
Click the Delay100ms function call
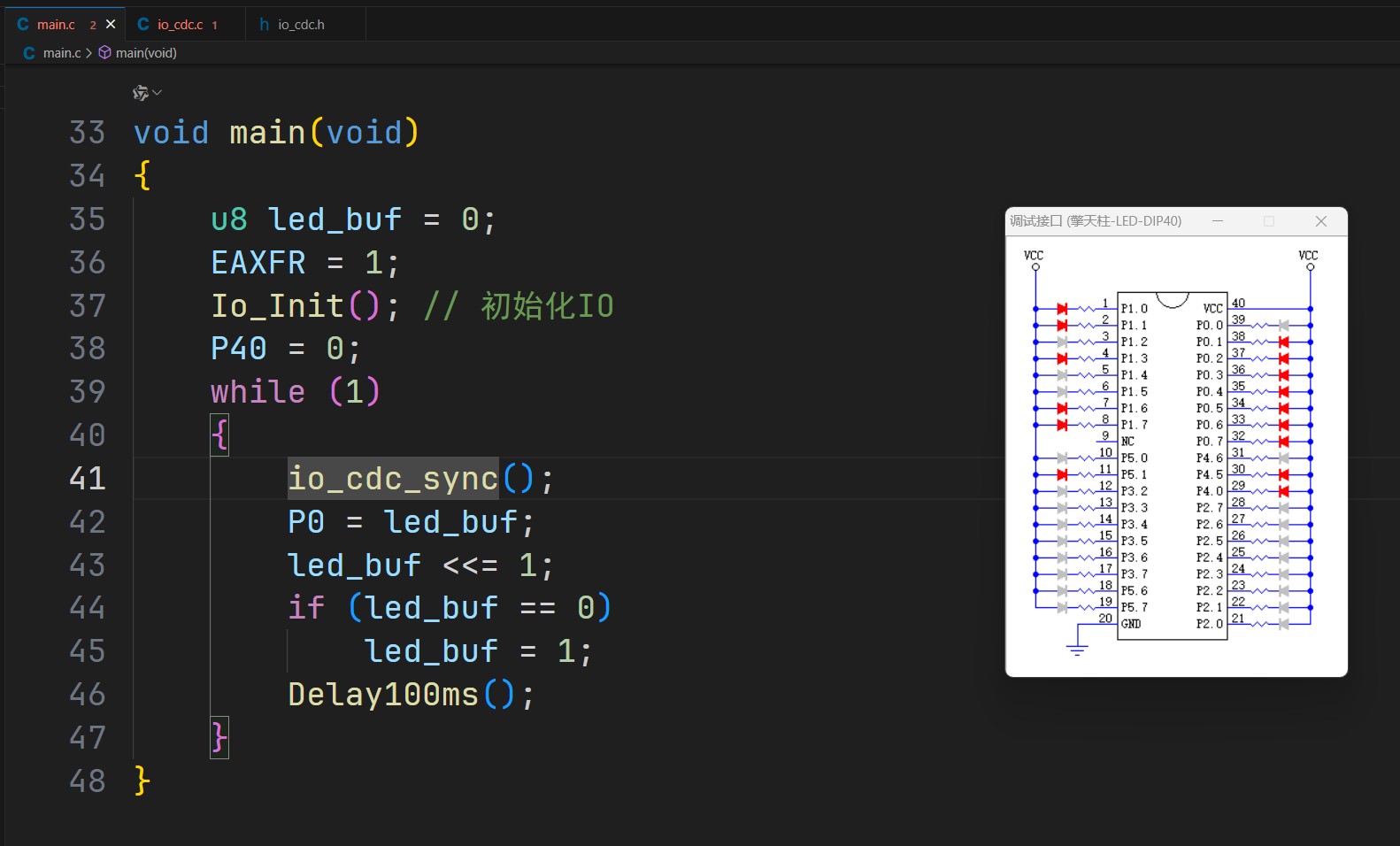pos(383,695)
